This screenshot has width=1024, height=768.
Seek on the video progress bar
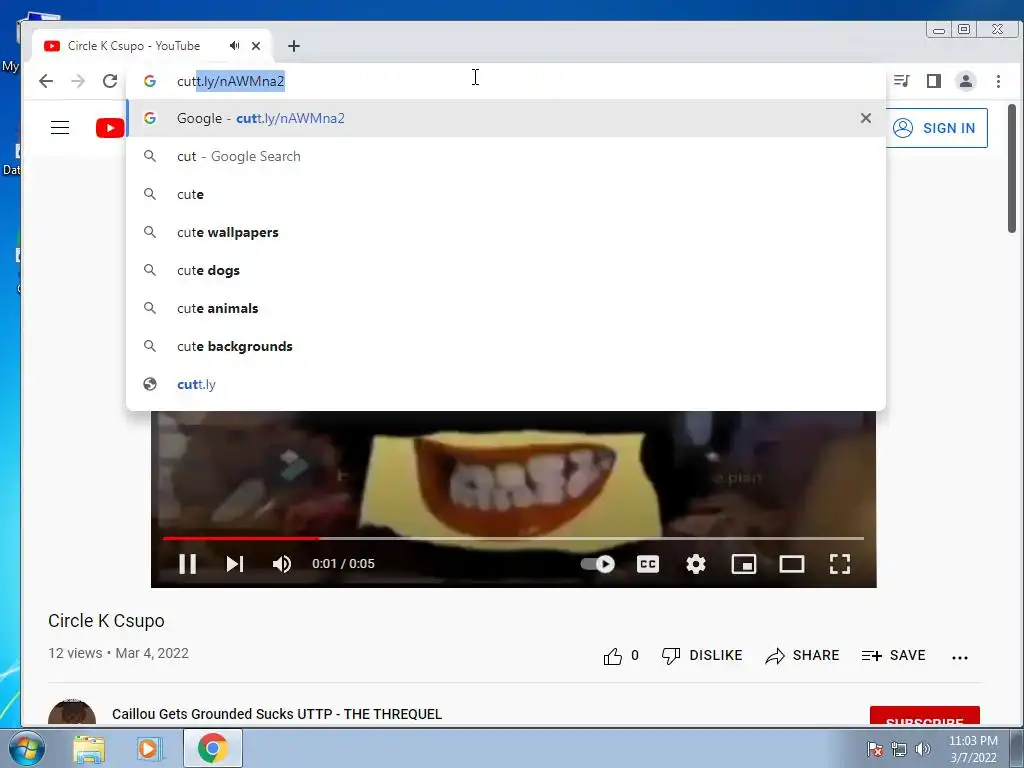click(x=513, y=539)
